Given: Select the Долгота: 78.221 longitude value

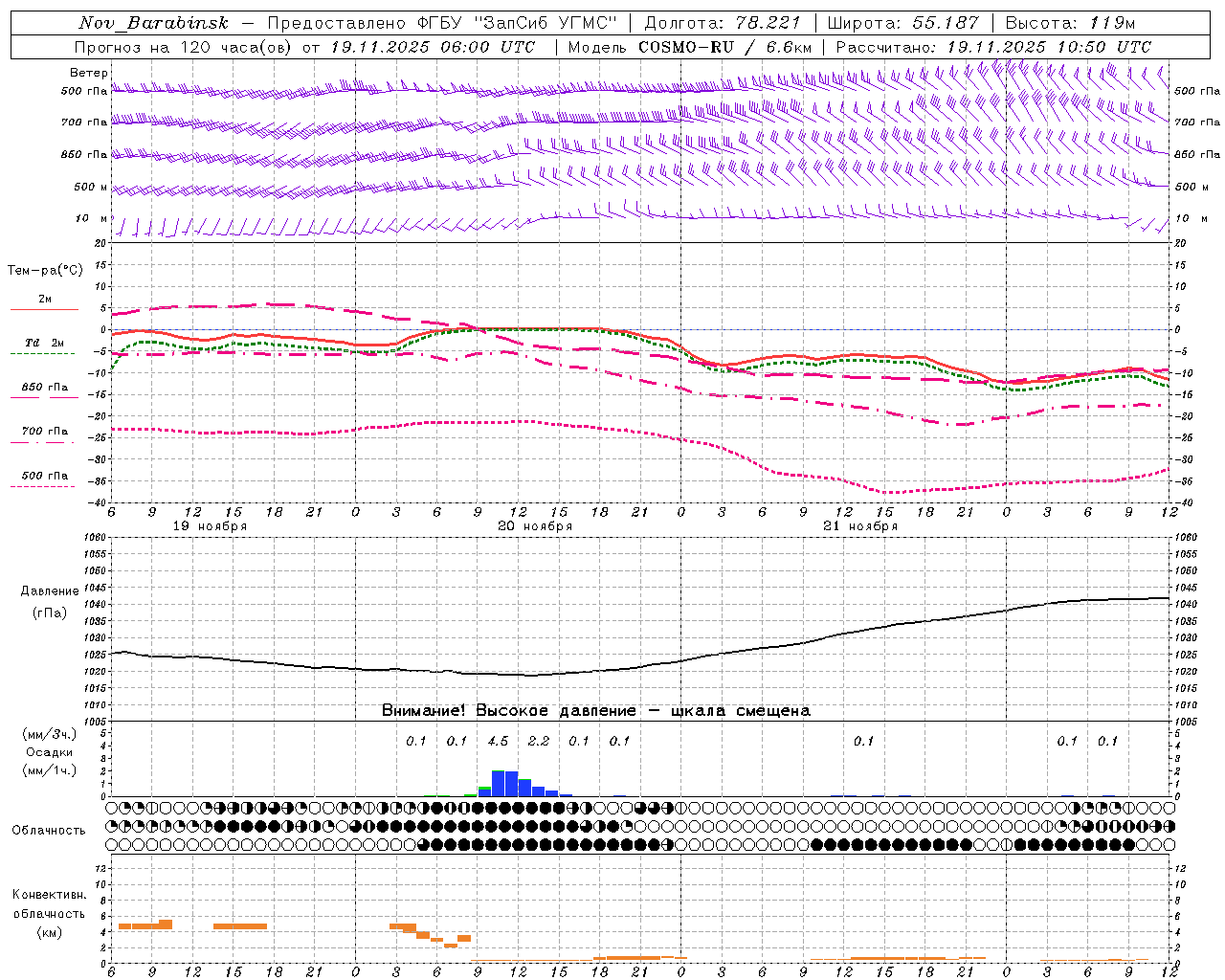Looking at the screenshot, I should (724, 23).
